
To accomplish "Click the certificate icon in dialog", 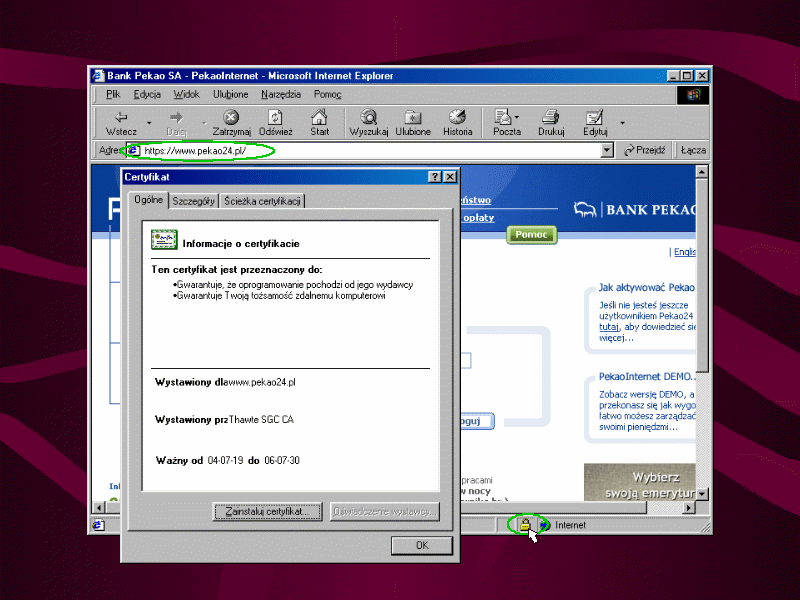I will tap(164, 240).
